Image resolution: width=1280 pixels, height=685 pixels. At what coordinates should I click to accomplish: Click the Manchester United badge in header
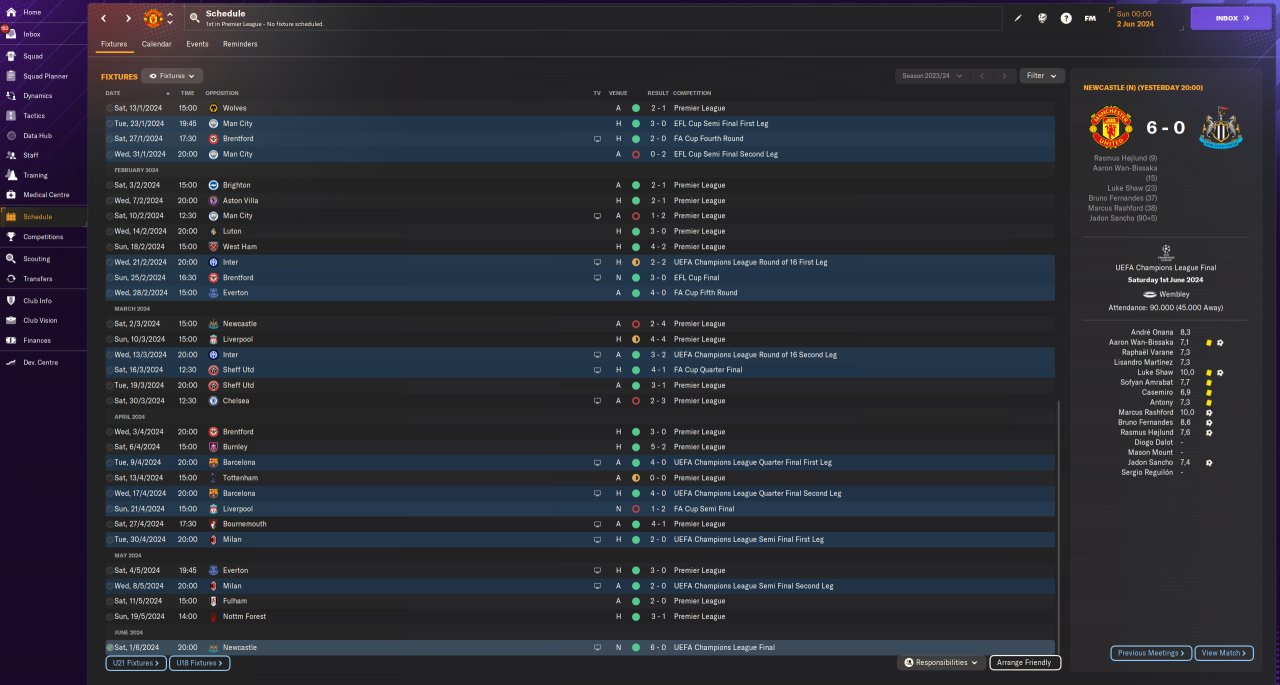[x=153, y=18]
